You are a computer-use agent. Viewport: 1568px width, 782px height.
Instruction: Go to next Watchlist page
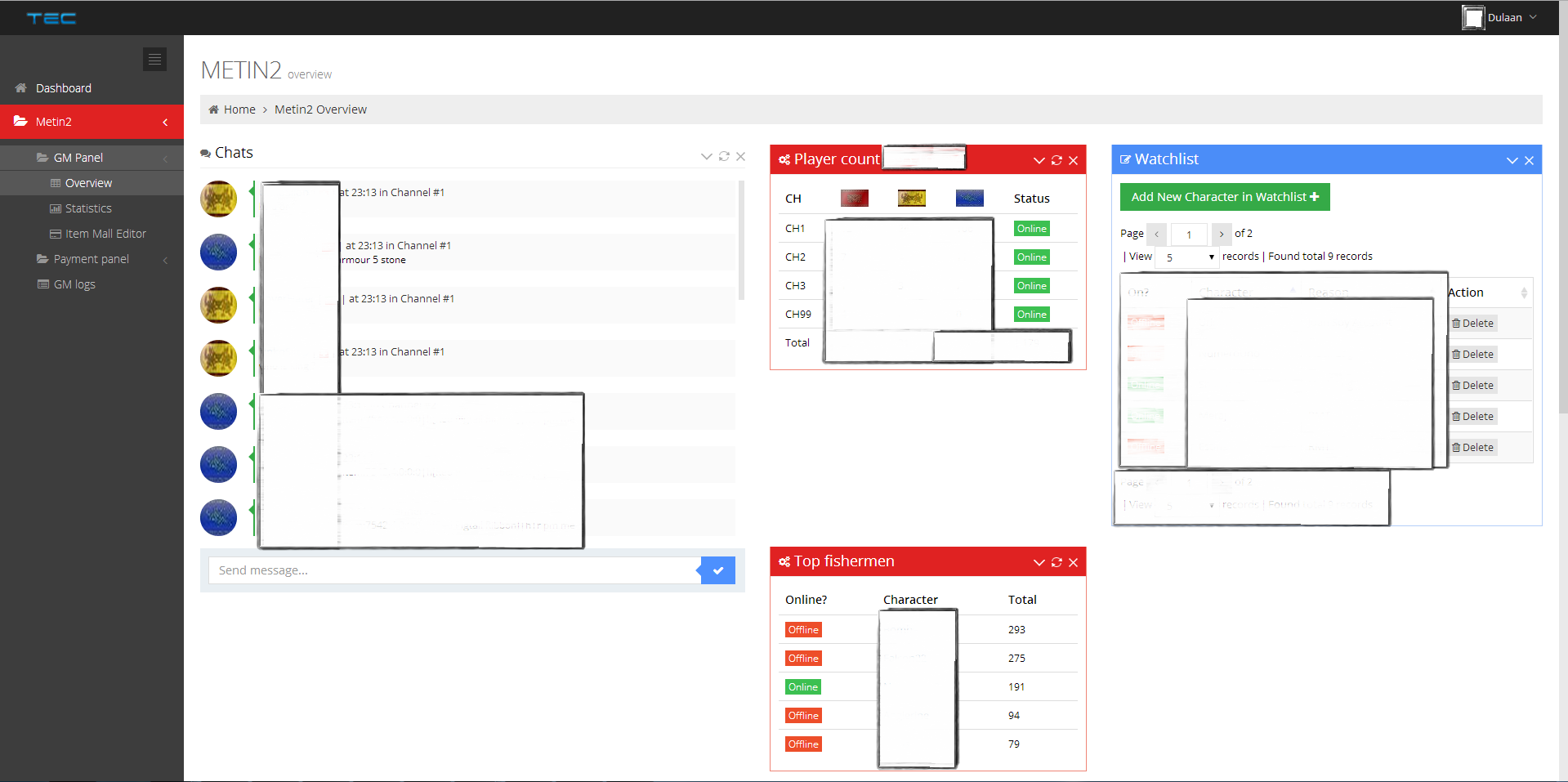tap(1221, 235)
